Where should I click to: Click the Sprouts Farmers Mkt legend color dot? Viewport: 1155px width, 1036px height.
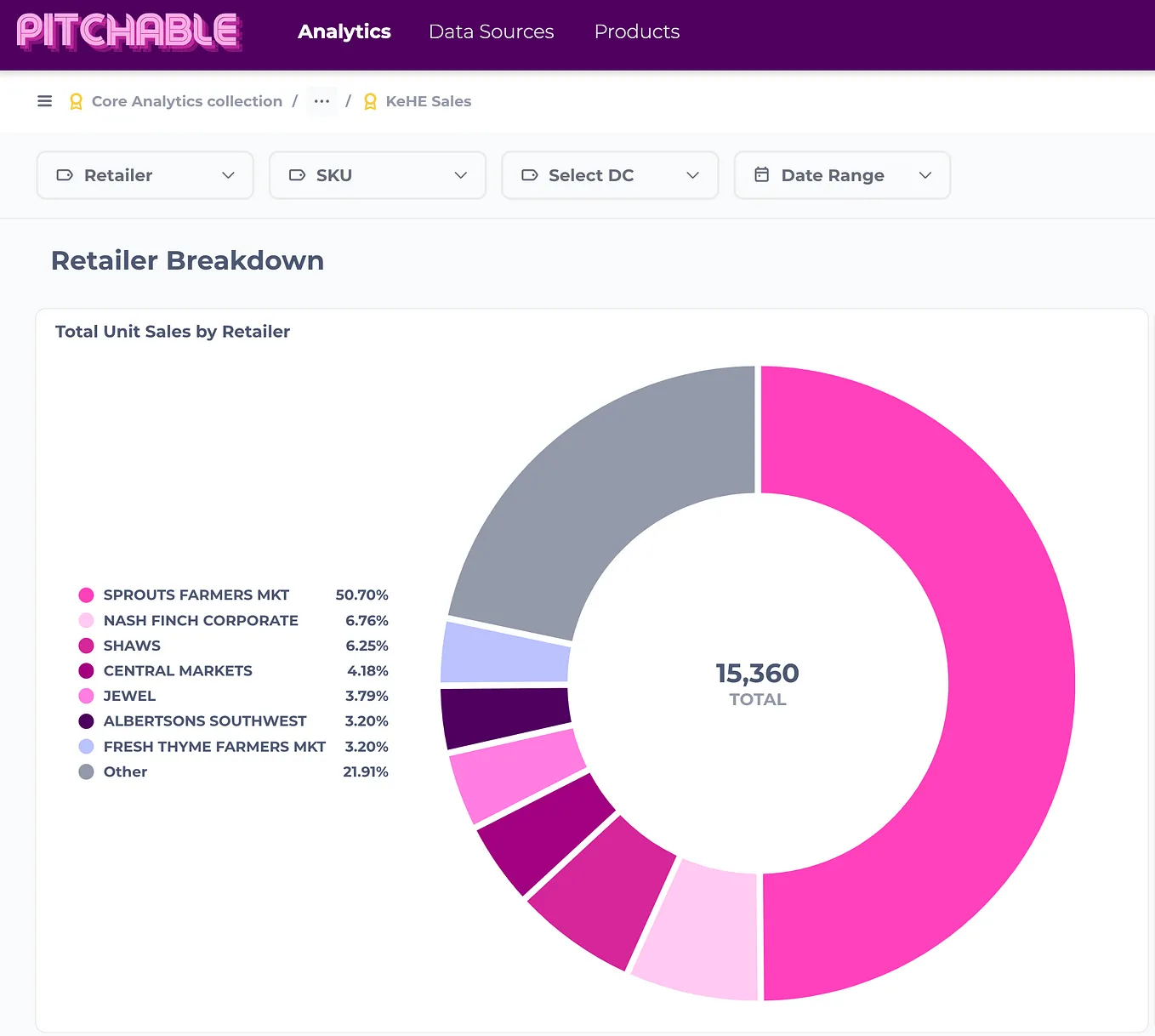(x=86, y=595)
